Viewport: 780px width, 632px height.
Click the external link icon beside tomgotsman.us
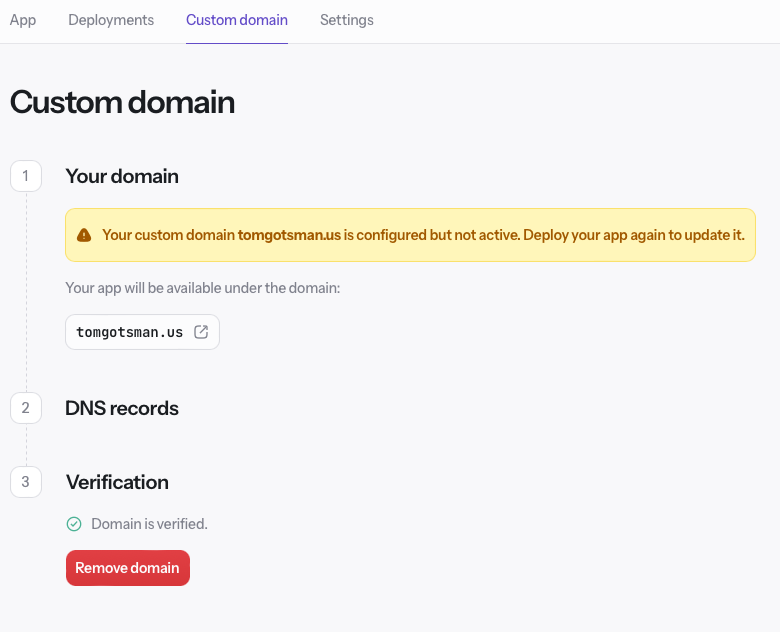coord(201,333)
